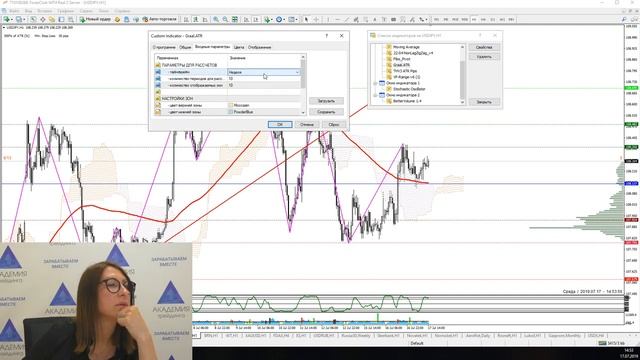Click the 'Сохранить' save button
The width and height of the screenshot is (640, 360).
(x=326, y=112)
